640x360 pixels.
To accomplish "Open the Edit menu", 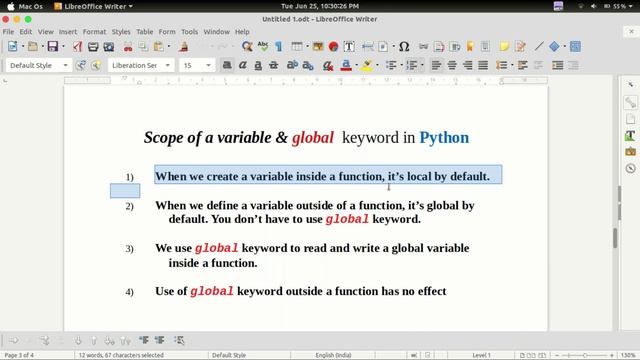I will (x=25, y=31).
